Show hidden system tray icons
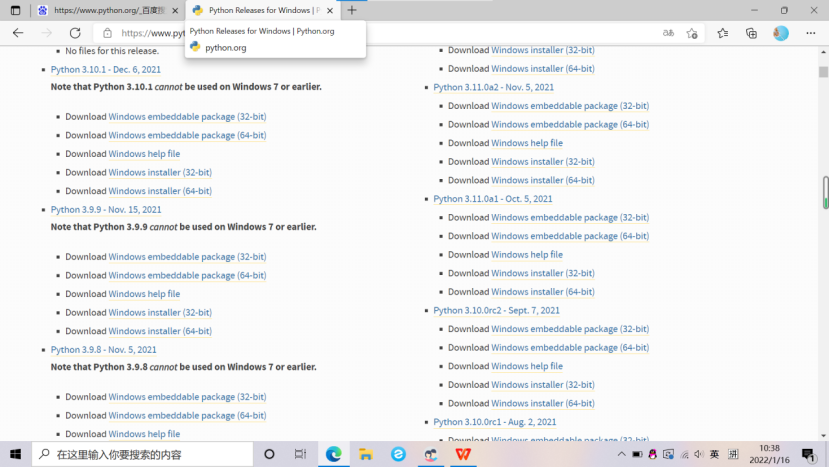Image resolution: width=830 pixels, height=467 pixels. [621, 454]
